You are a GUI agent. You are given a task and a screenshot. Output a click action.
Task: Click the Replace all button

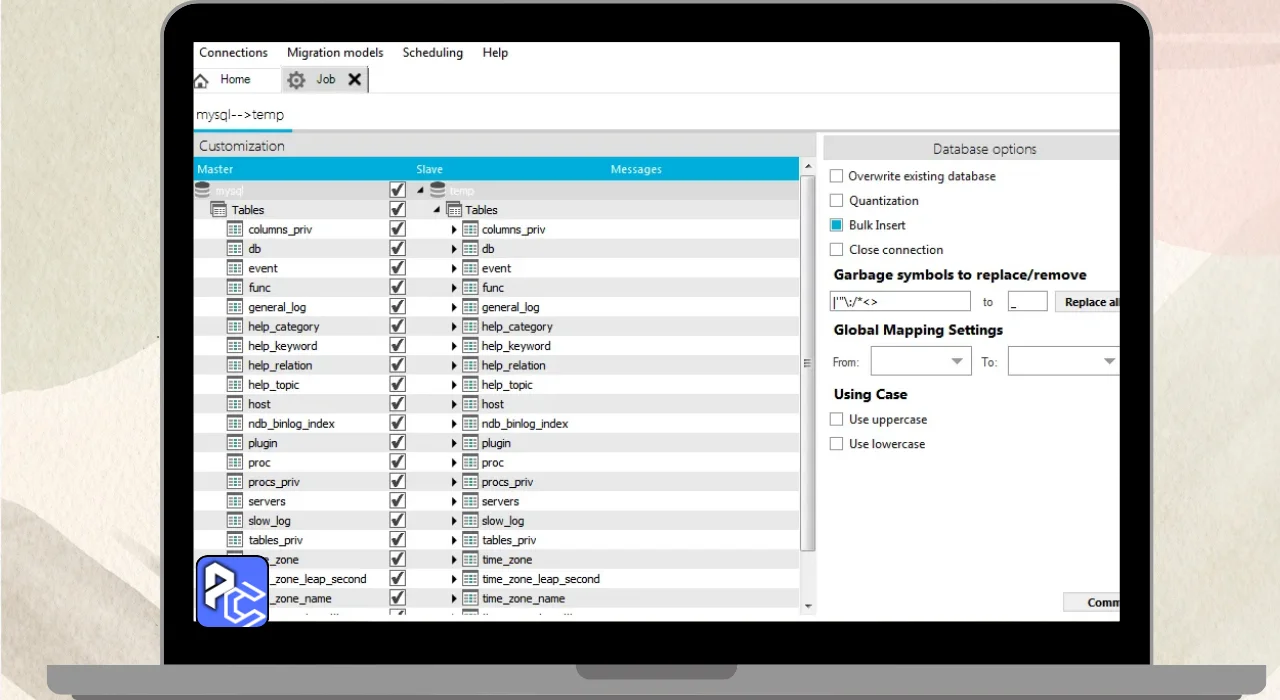point(1088,302)
